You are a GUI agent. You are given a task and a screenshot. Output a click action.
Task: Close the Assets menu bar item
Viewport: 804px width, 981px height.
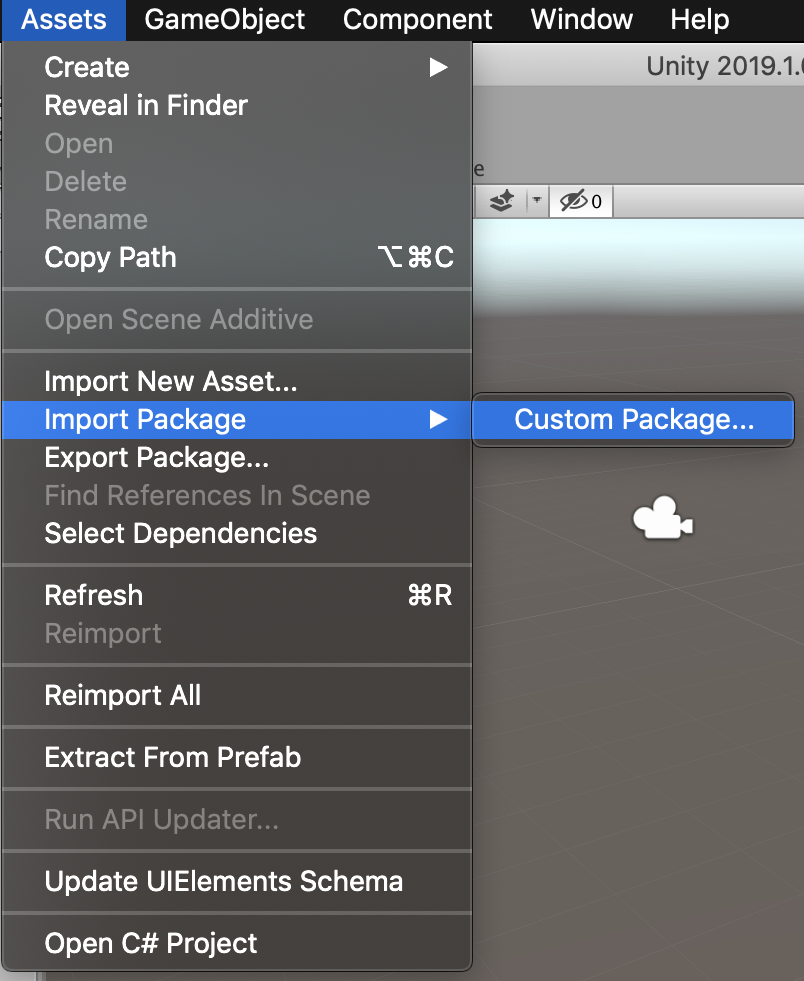pyautogui.click(x=62, y=19)
